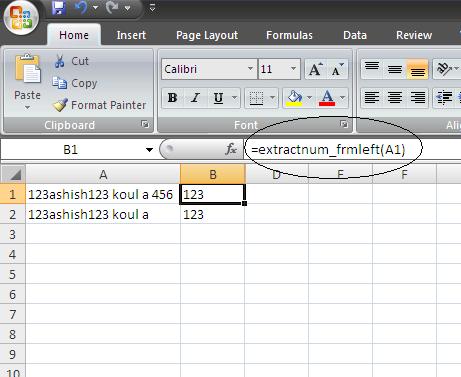
Task: Open the Redo history dropdown arrow
Action: click(127, 8)
